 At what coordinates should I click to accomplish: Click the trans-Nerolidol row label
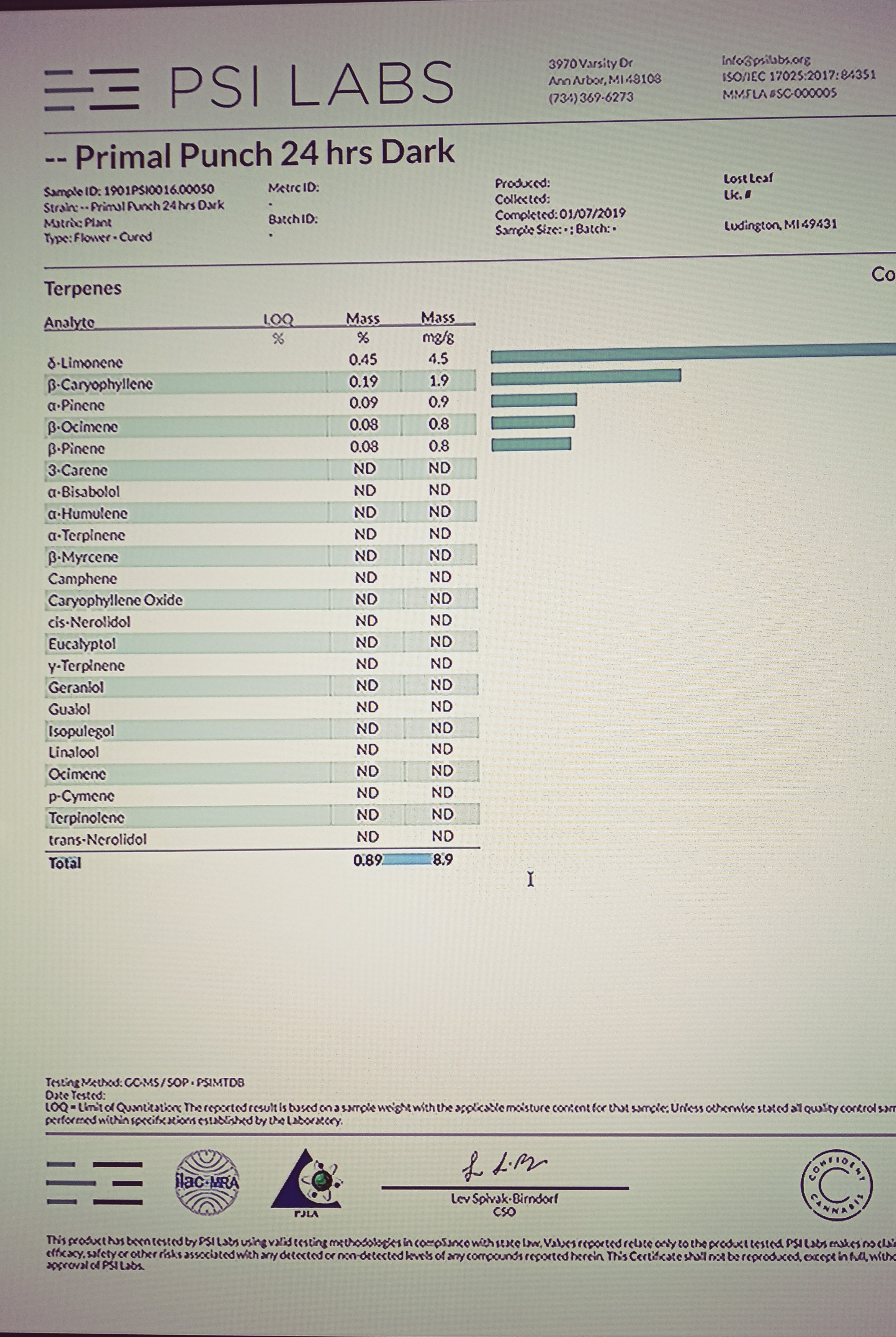pos(98,839)
